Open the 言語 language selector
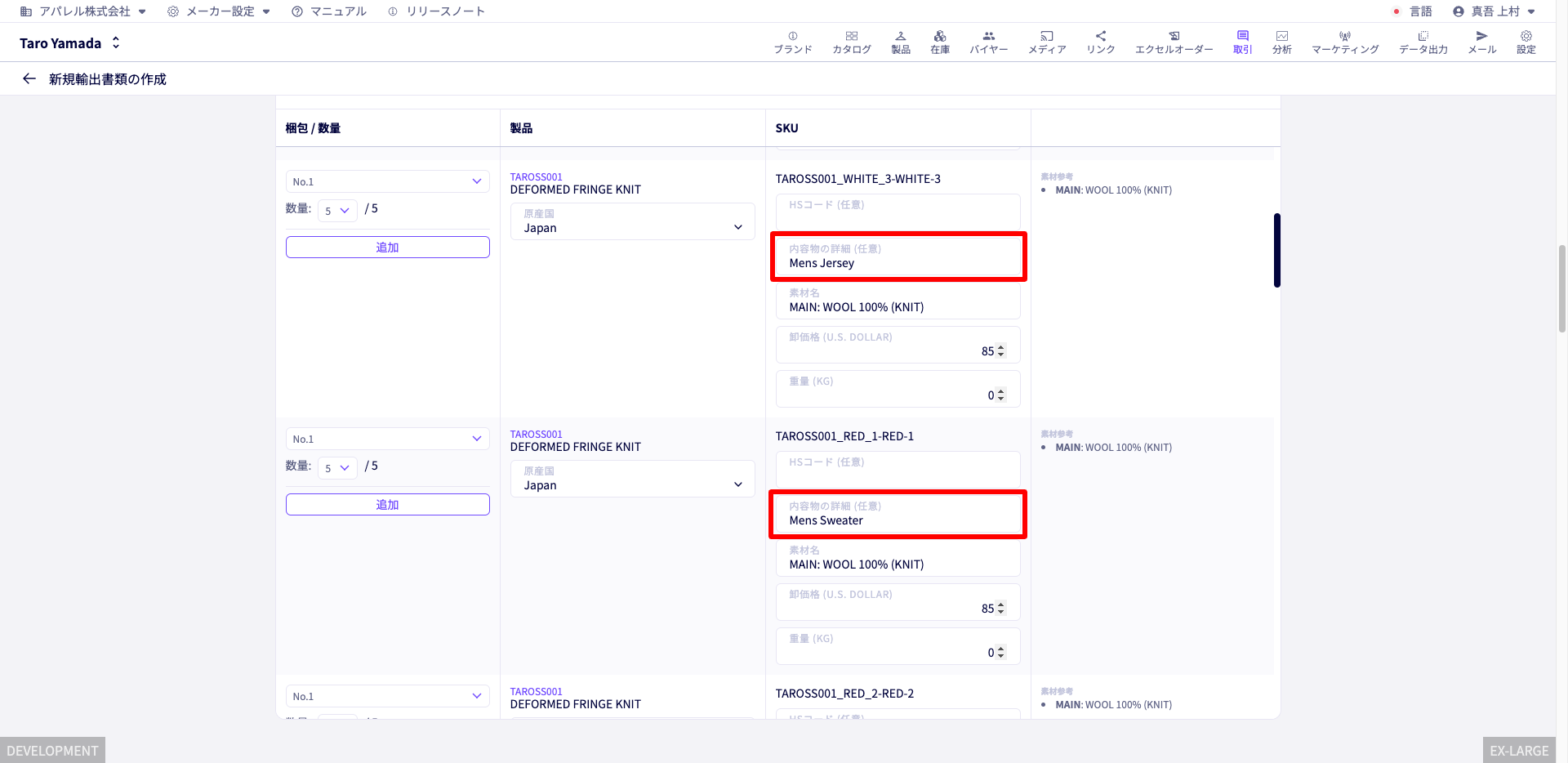The height and width of the screenshot is (763, 1568). pyautogui.click(x=1413, y=11)
